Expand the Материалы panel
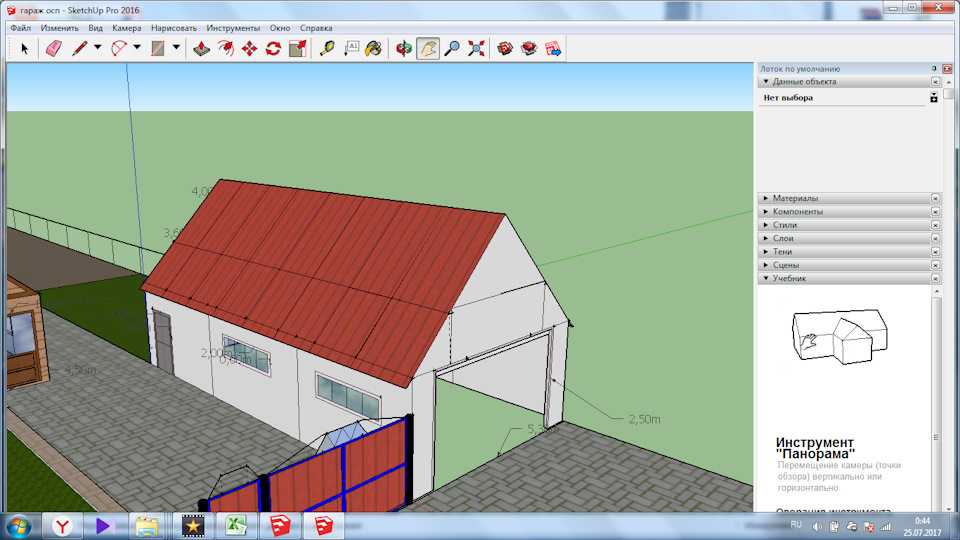960x540 pixels. pyautogui.click(x=766, y=198)
